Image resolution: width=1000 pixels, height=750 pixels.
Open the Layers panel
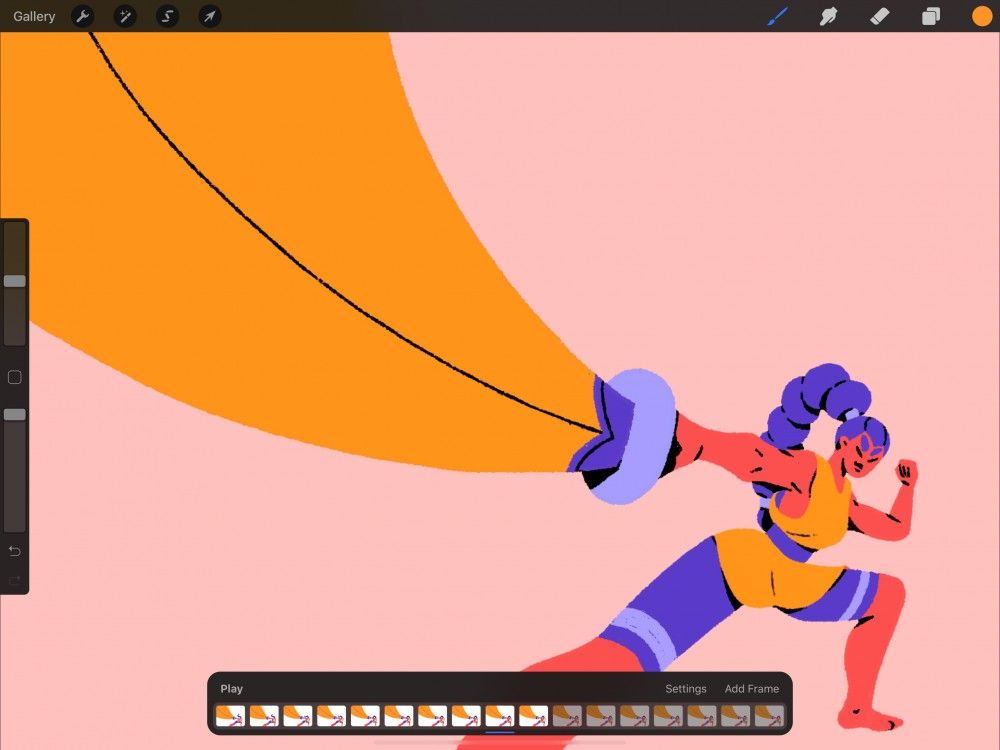click(x=930, y=16)
